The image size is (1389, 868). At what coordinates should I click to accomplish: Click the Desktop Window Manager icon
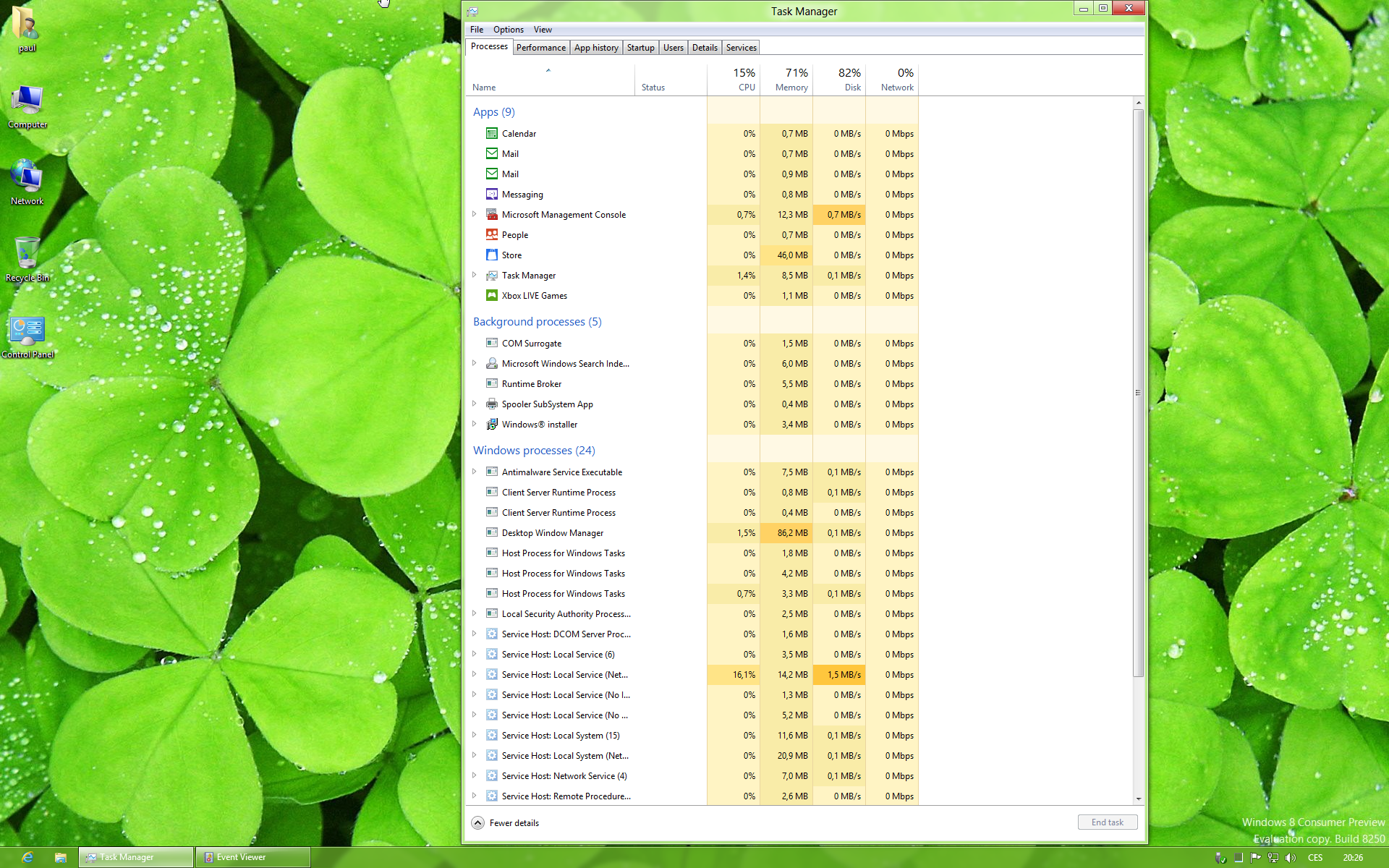(x=492, y=532)
